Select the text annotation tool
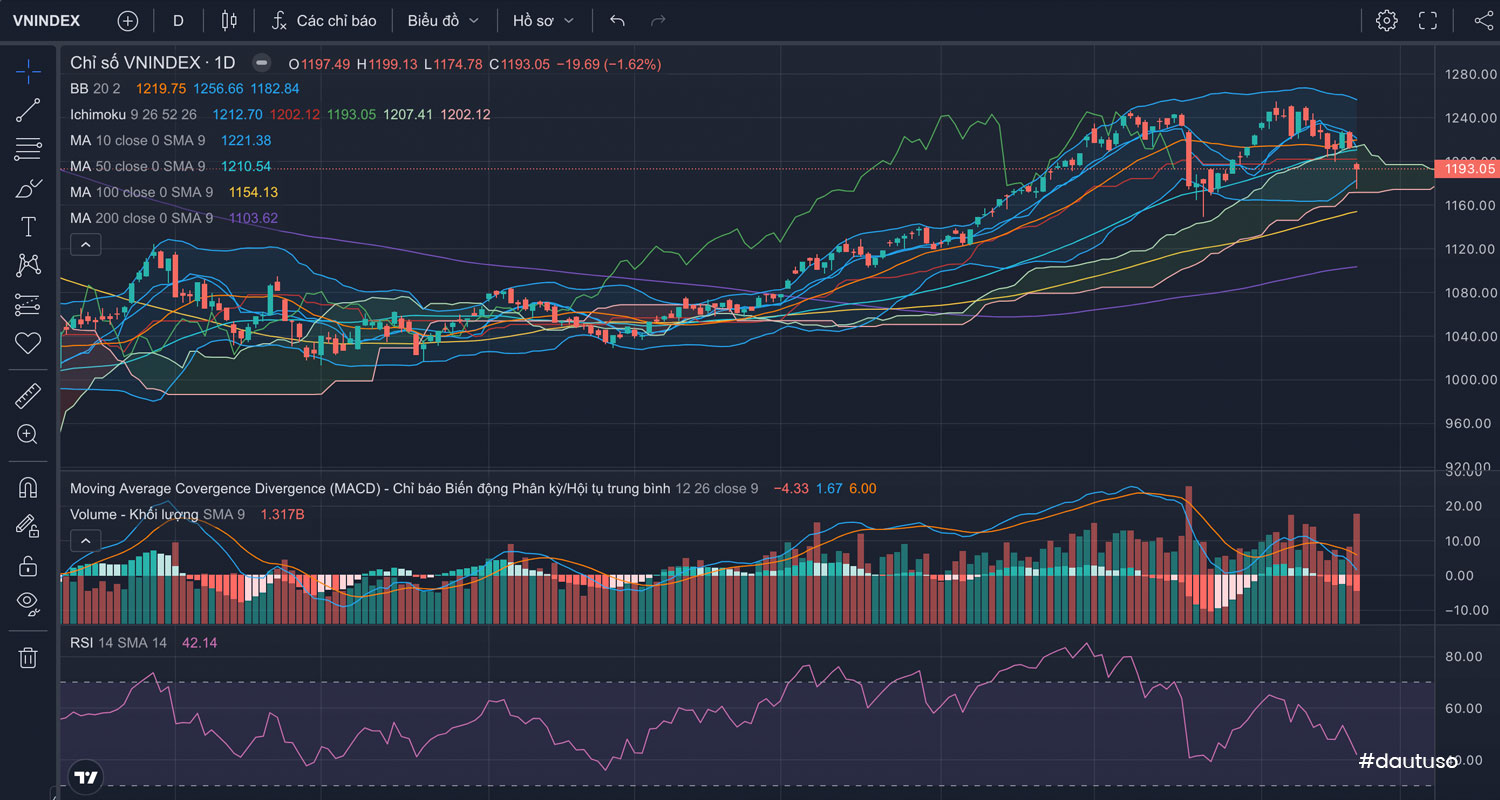 [x=28, y=227]
